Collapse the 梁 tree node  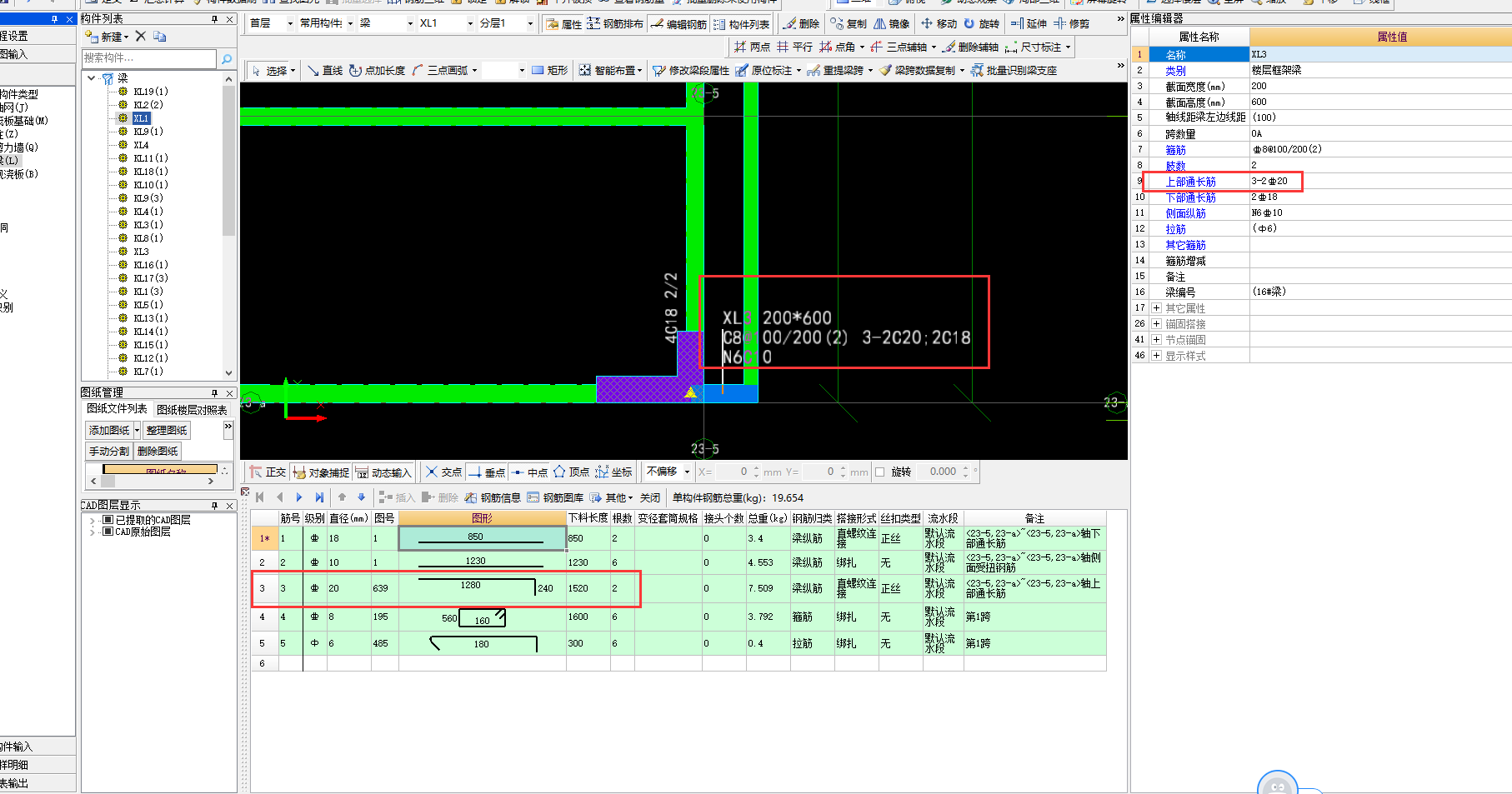[x=92, y=78]
